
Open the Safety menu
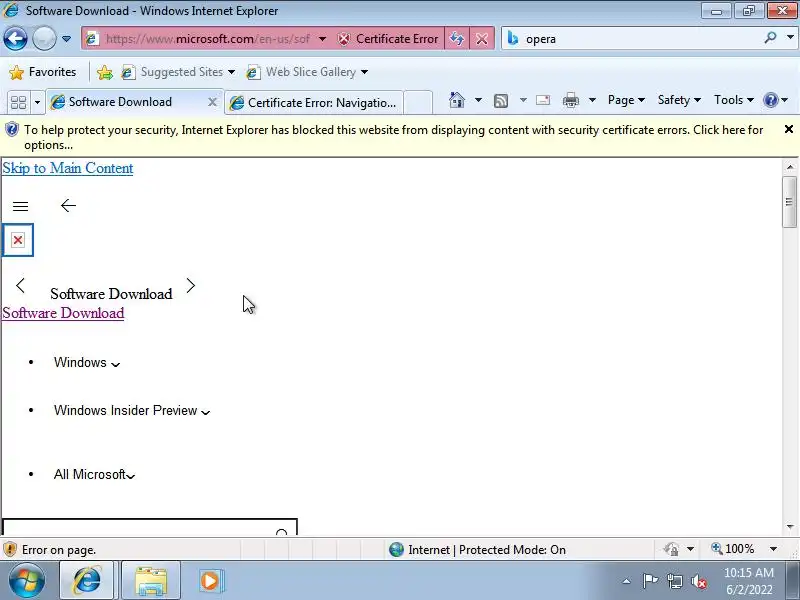[679, 100]
